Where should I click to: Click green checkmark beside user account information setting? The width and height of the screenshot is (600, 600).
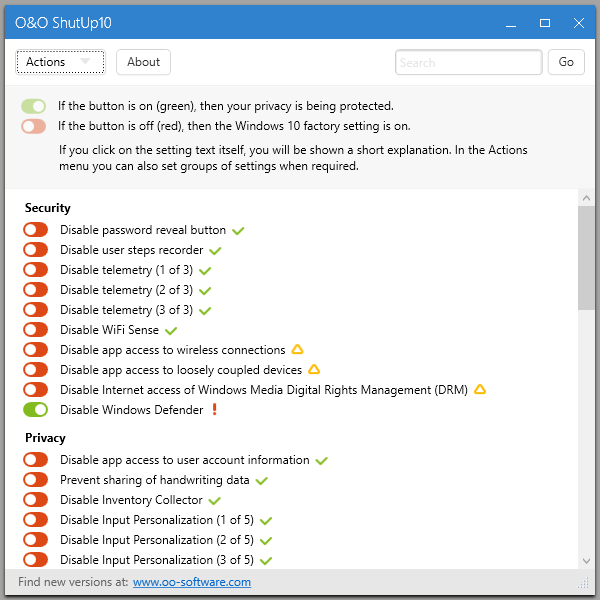click(x=321, y=461)
